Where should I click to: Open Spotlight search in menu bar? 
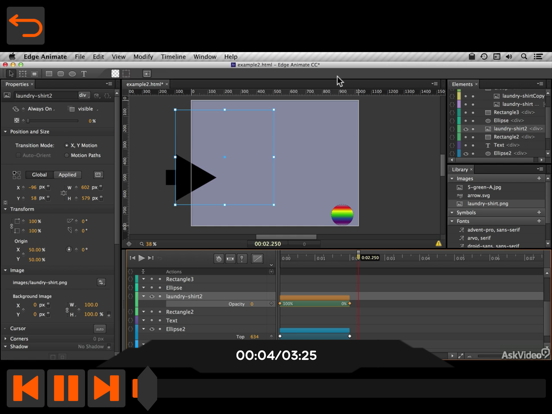tap(524, 56)
